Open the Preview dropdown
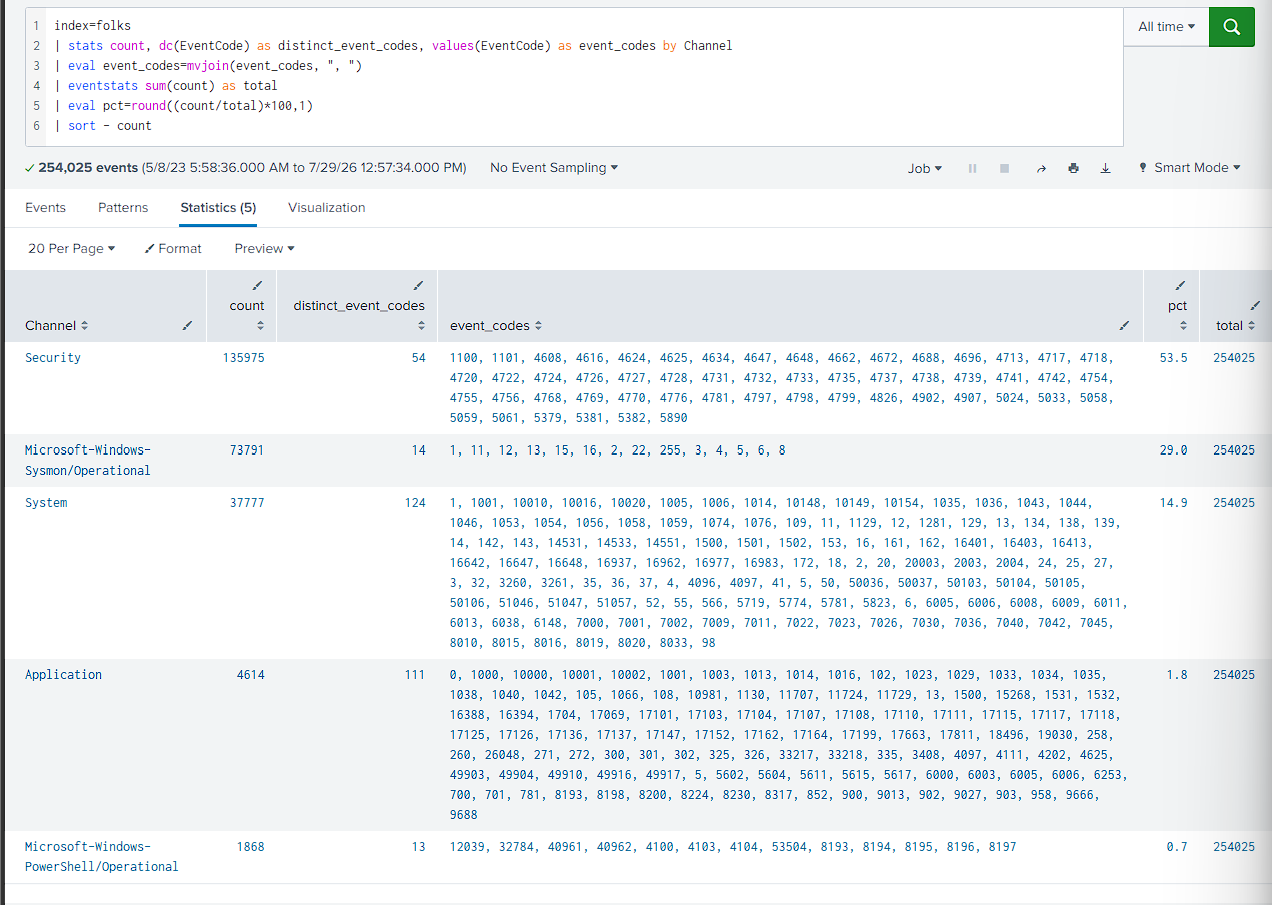This screenshot has width=1272, height=905. pyautogui.click(x=264, y=248)
